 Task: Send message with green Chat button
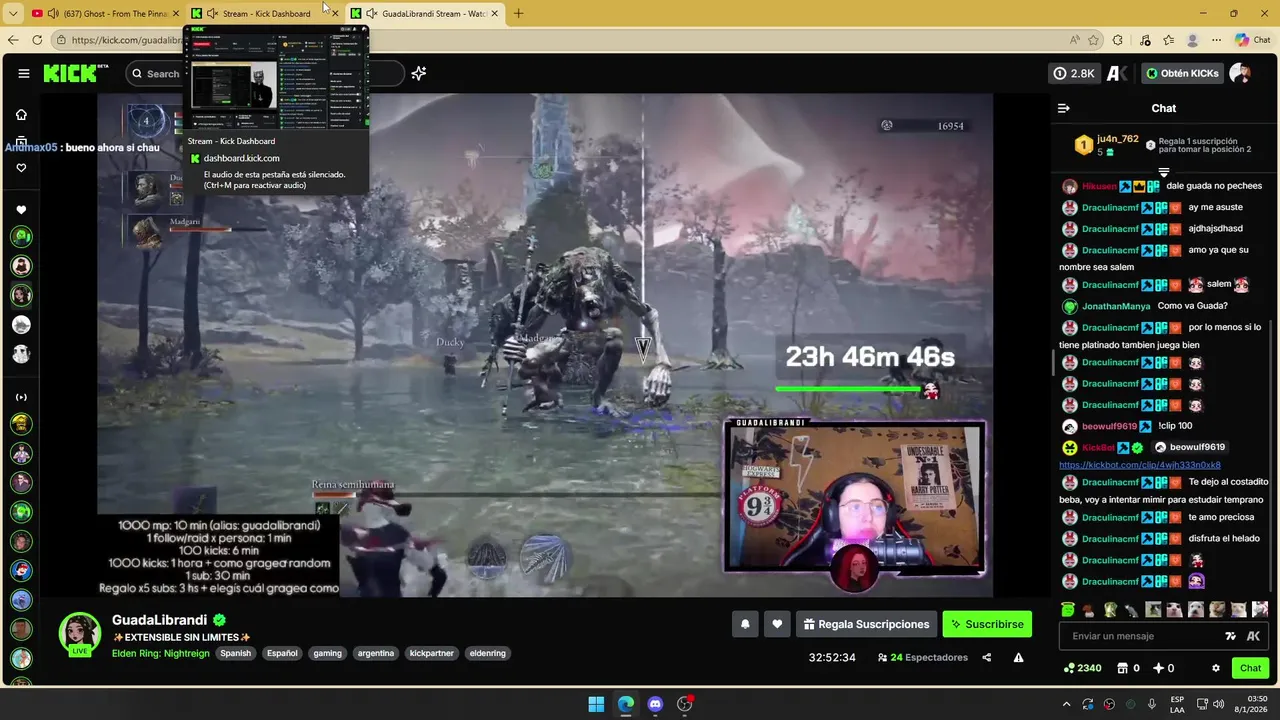[x=1251, y=668]
